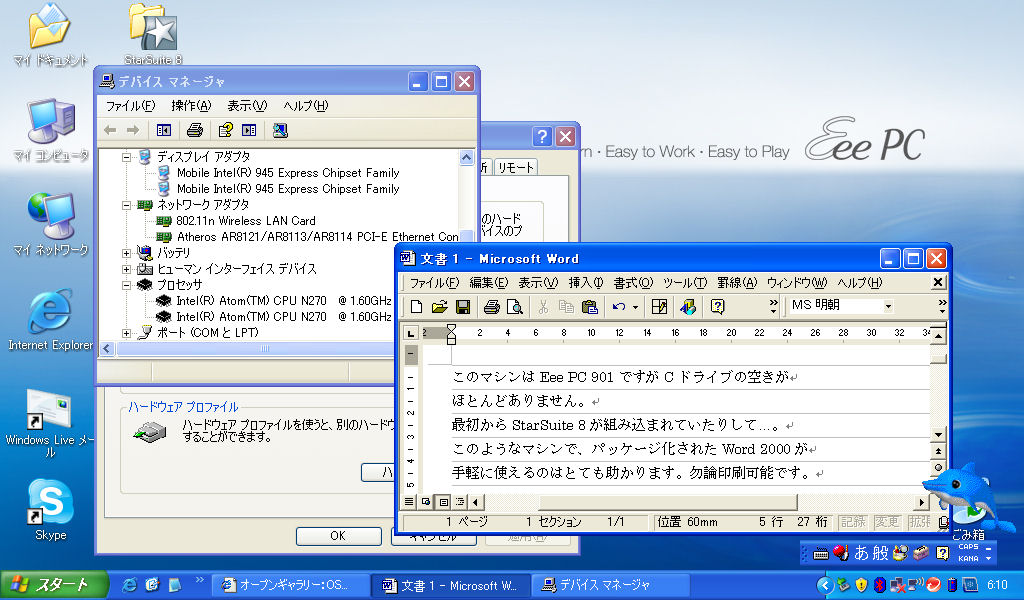Click the Paste clipboard icon in Word
1024x600 pixels.
point(590,306)
